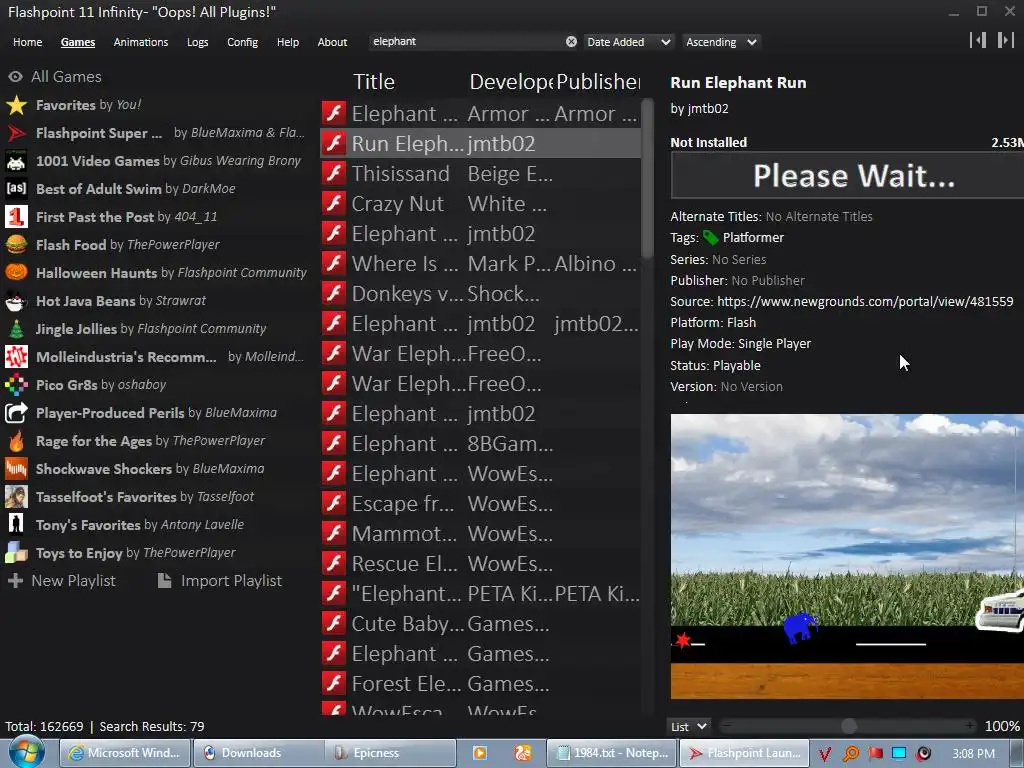Click the Best of Adult Swim [as] icon
The width and height of the screenshot is (1024, 768).
[16, 189]
